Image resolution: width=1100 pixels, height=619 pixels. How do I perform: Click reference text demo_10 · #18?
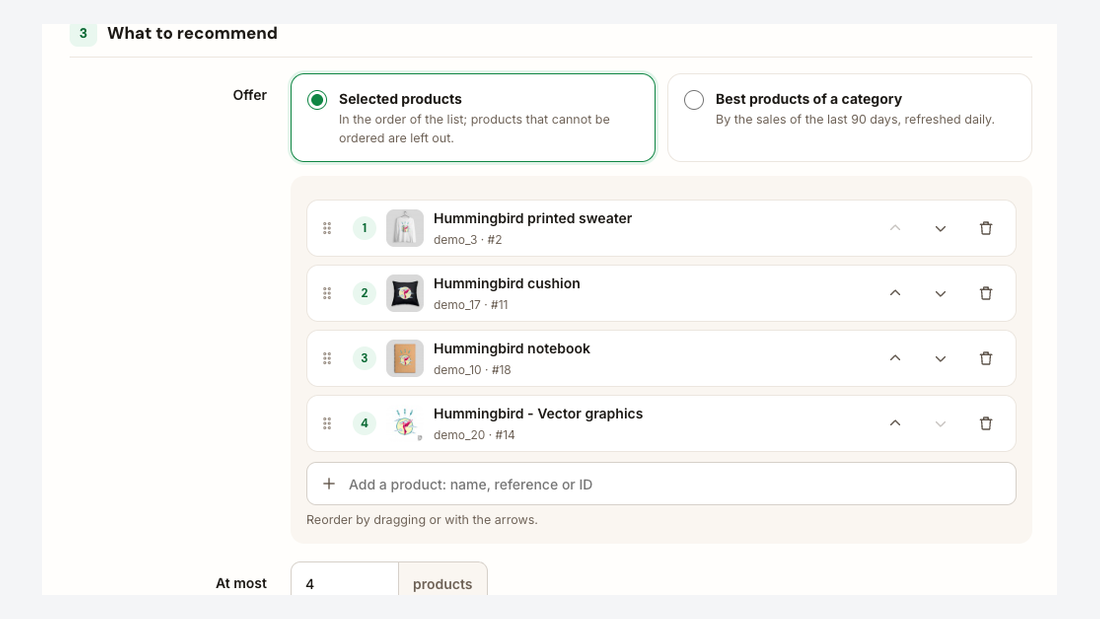[472, 370]
